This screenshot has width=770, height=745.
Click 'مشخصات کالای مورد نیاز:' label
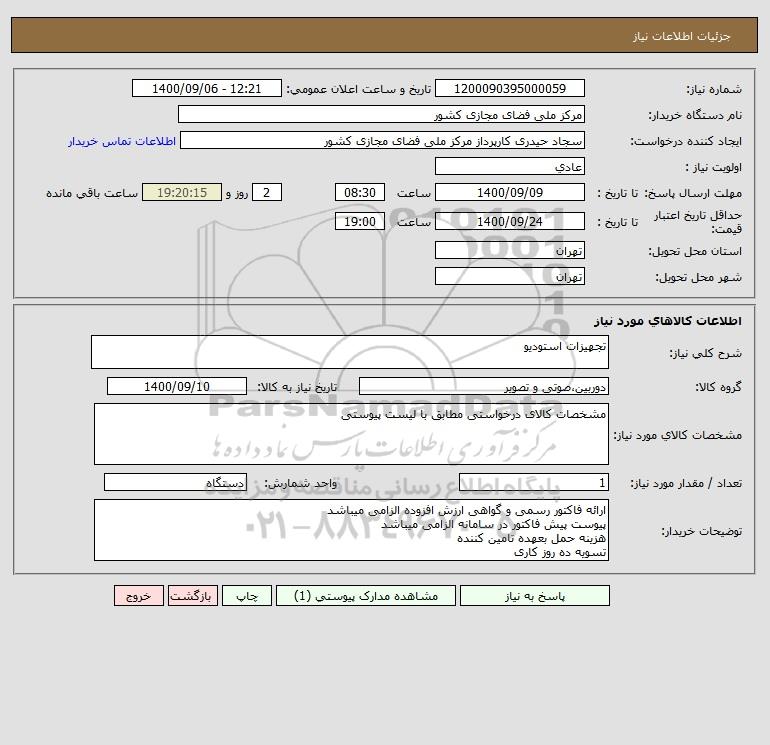click(678, 435)
